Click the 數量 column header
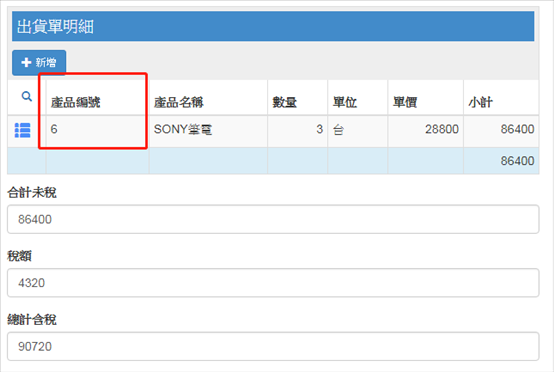Viewport: 554px width, 372px height. [284, 102]
